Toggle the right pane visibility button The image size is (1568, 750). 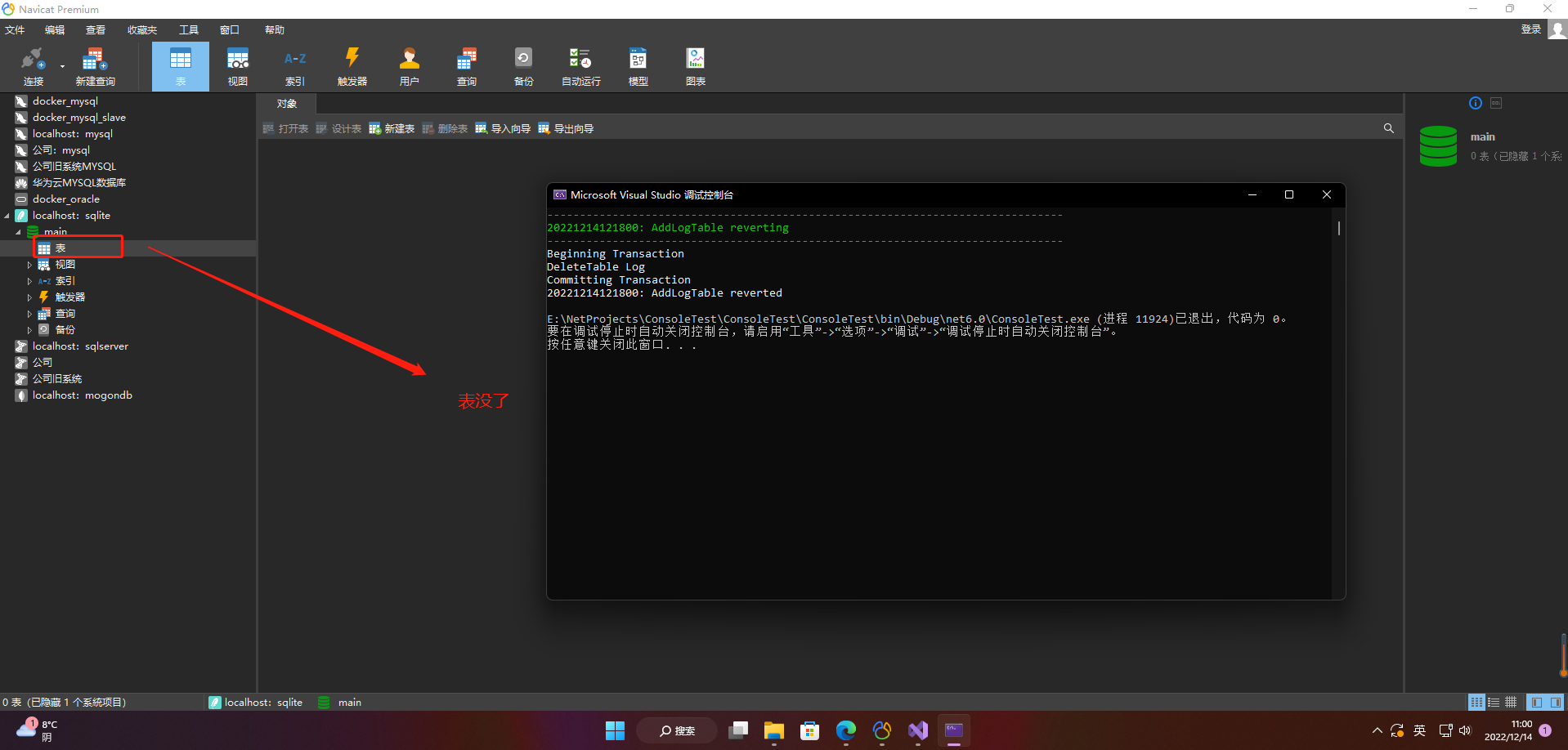(1555, 702)
